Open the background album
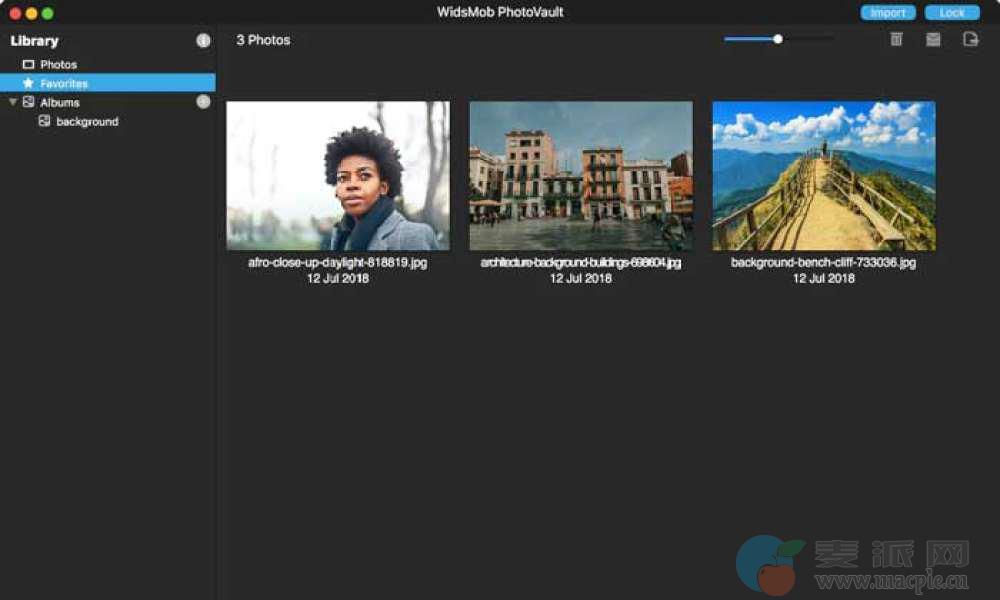This screenshot has height=600, width=1000. [87, 121]
